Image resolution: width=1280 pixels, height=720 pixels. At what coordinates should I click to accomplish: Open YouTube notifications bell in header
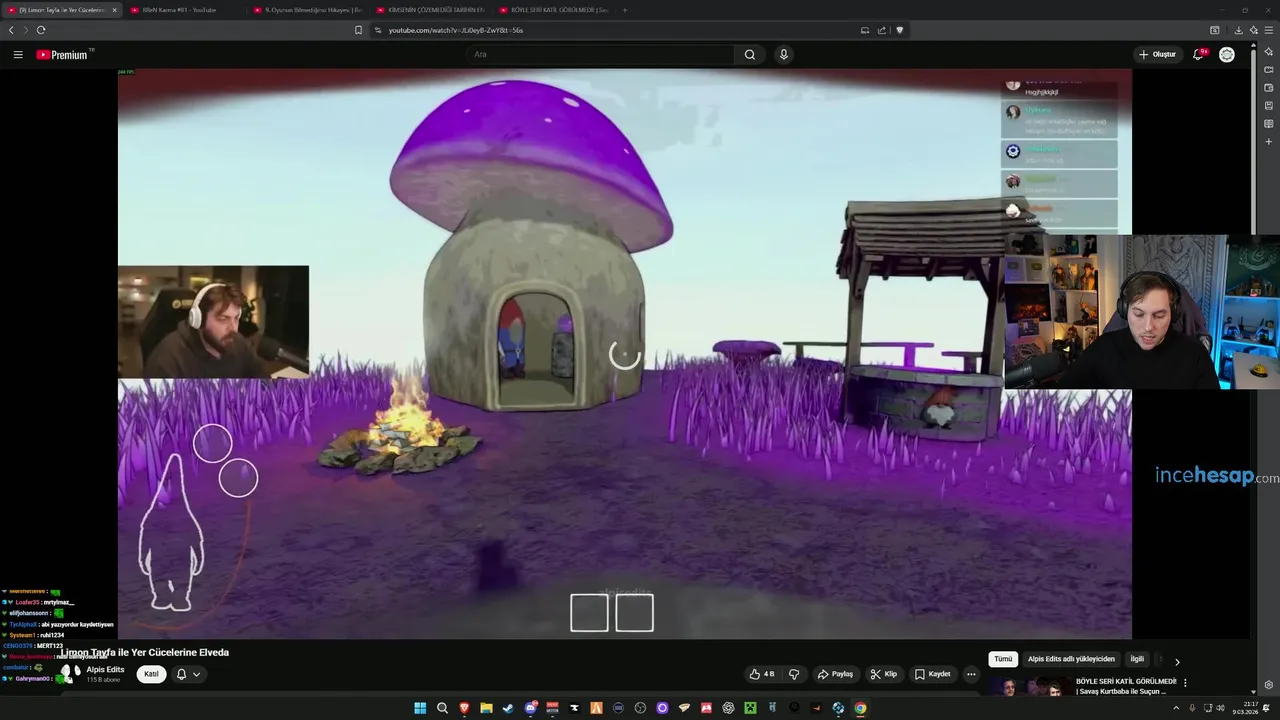[1198, 55]
